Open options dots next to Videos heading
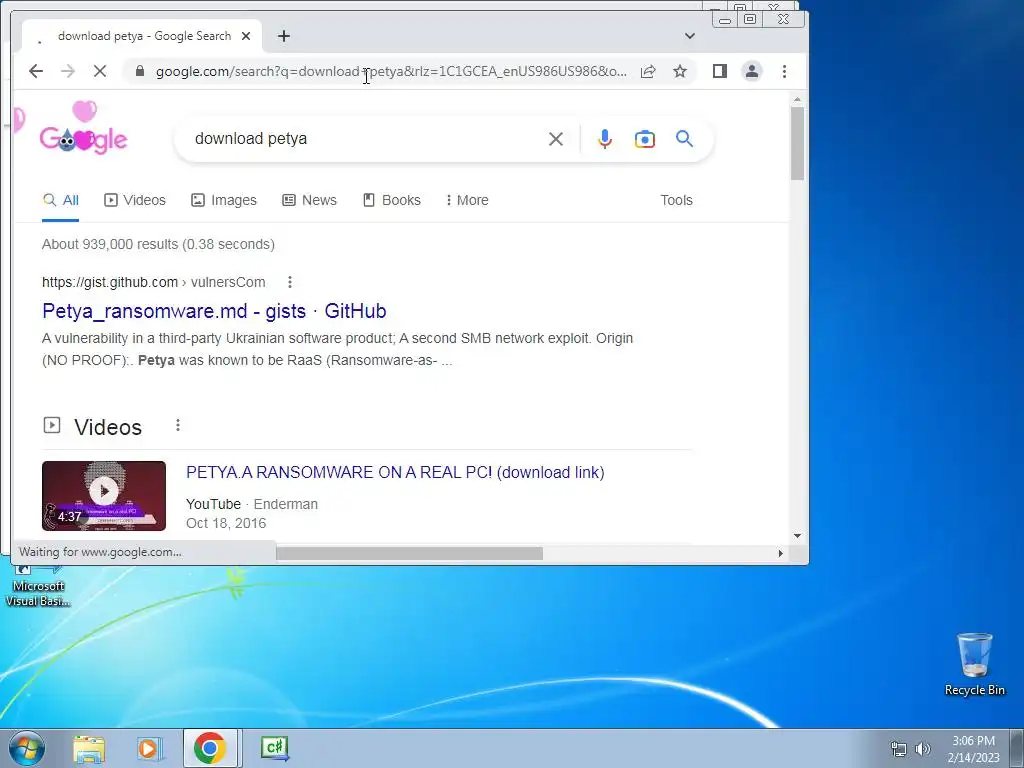 click(178, 426)
